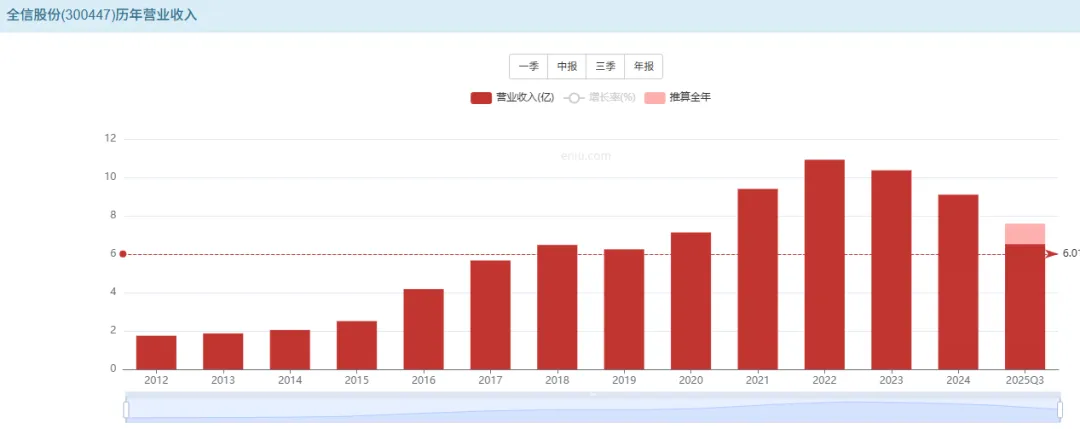Image resolution: width=1080 pixels, height=429 pixels.
Task: Click the 2013 revenue bar
Action: (223, 351)
